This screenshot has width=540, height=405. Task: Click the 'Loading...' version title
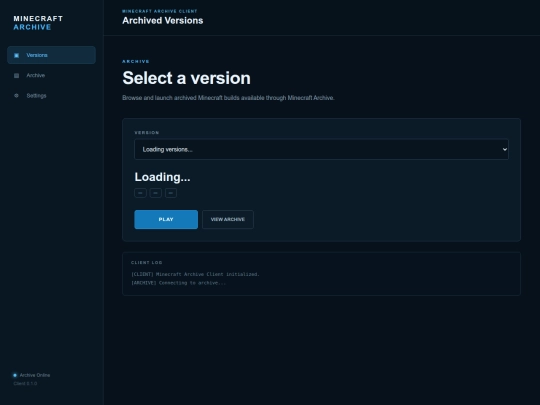click(162, 177)
